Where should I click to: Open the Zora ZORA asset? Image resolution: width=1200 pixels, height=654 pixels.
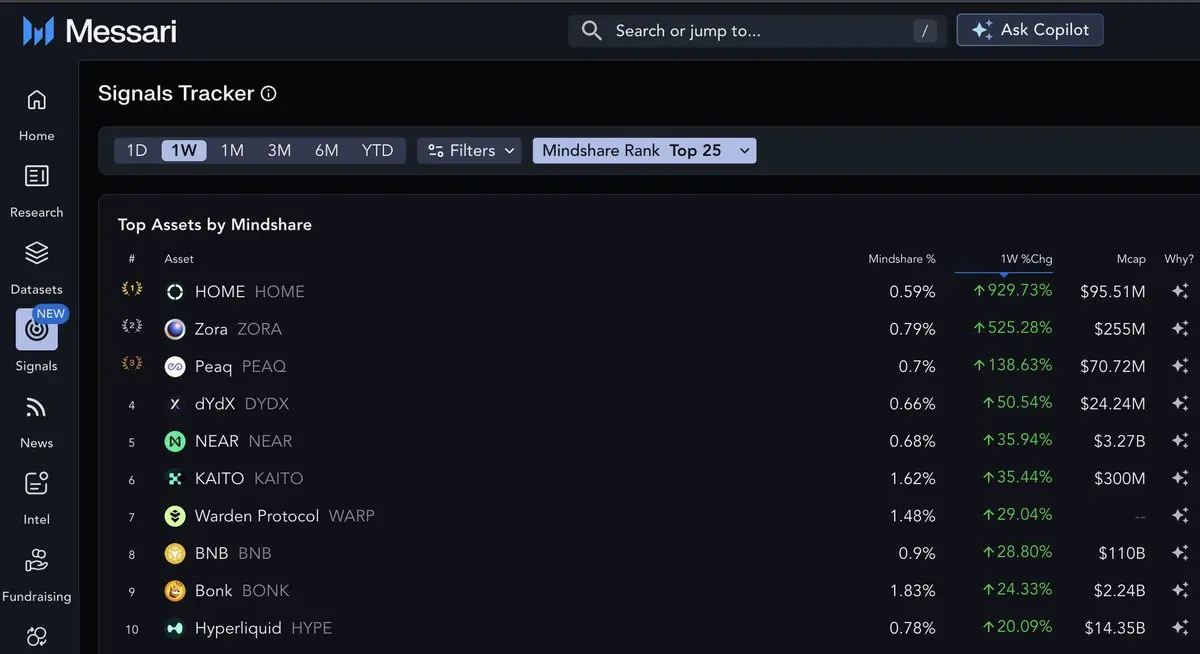238,329
